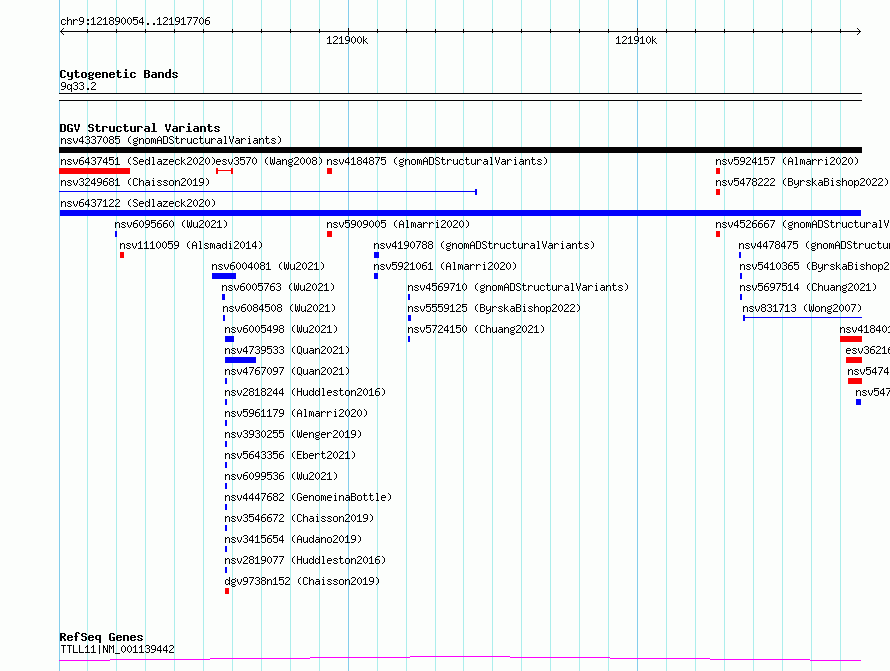Click the right arrow of the coordinate ruler
The image size is (890, 671).
[858, 31]
